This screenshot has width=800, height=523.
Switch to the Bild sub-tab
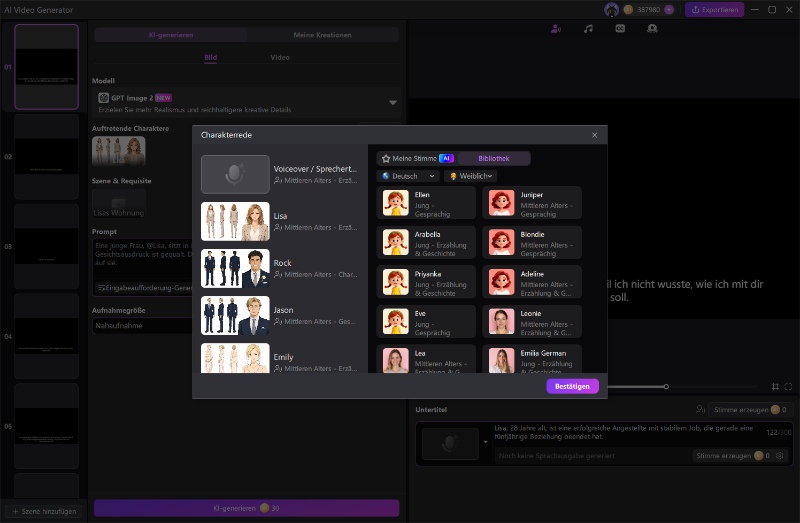[x=211, y=58]
